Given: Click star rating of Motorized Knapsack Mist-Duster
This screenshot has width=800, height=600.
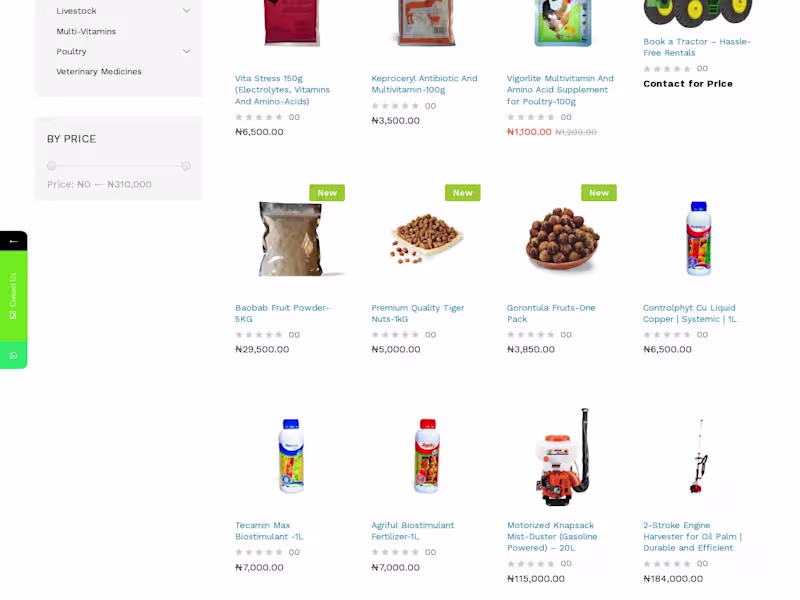Looking at the screenshot, I should click(531, 564).
